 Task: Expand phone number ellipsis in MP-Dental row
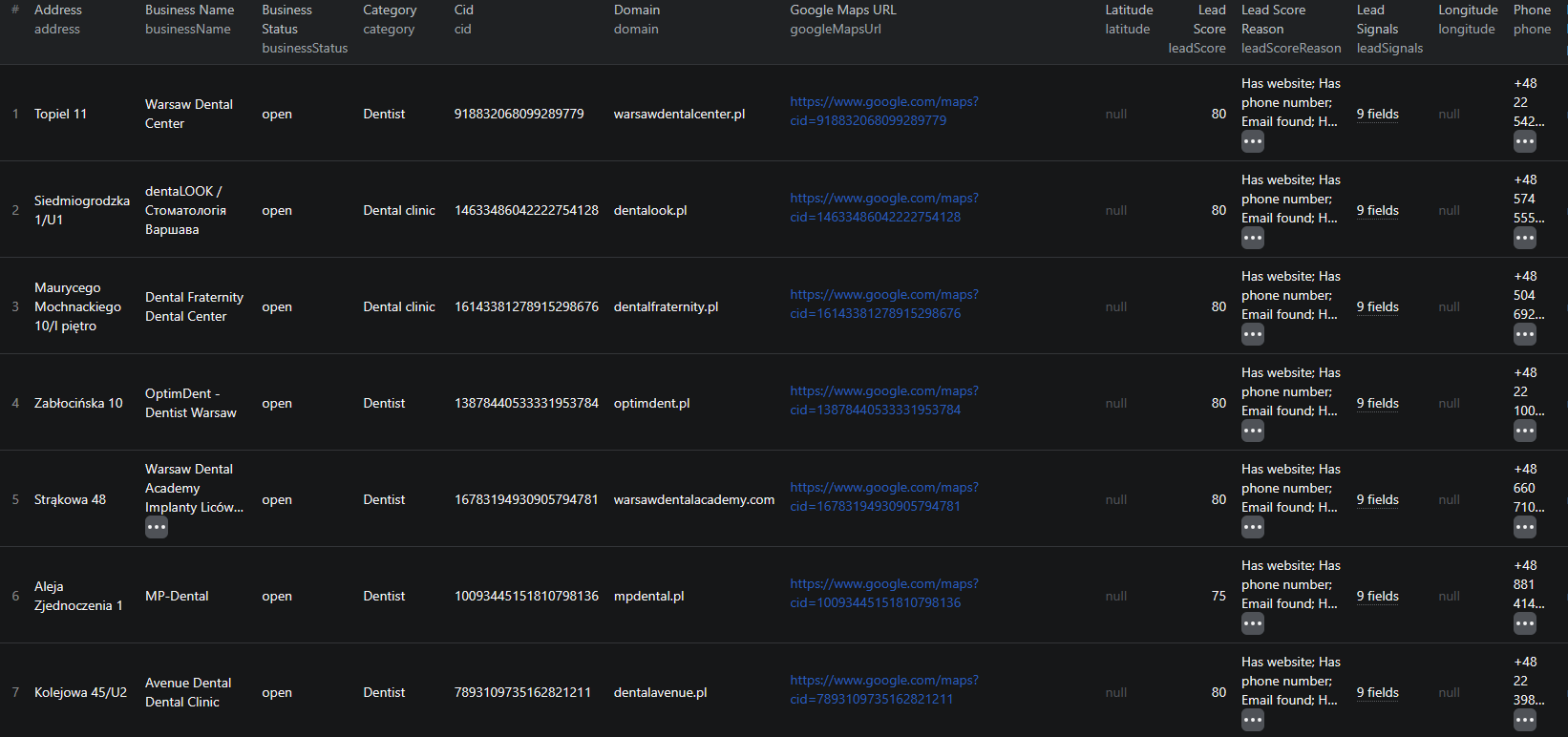coord(1524,623)
